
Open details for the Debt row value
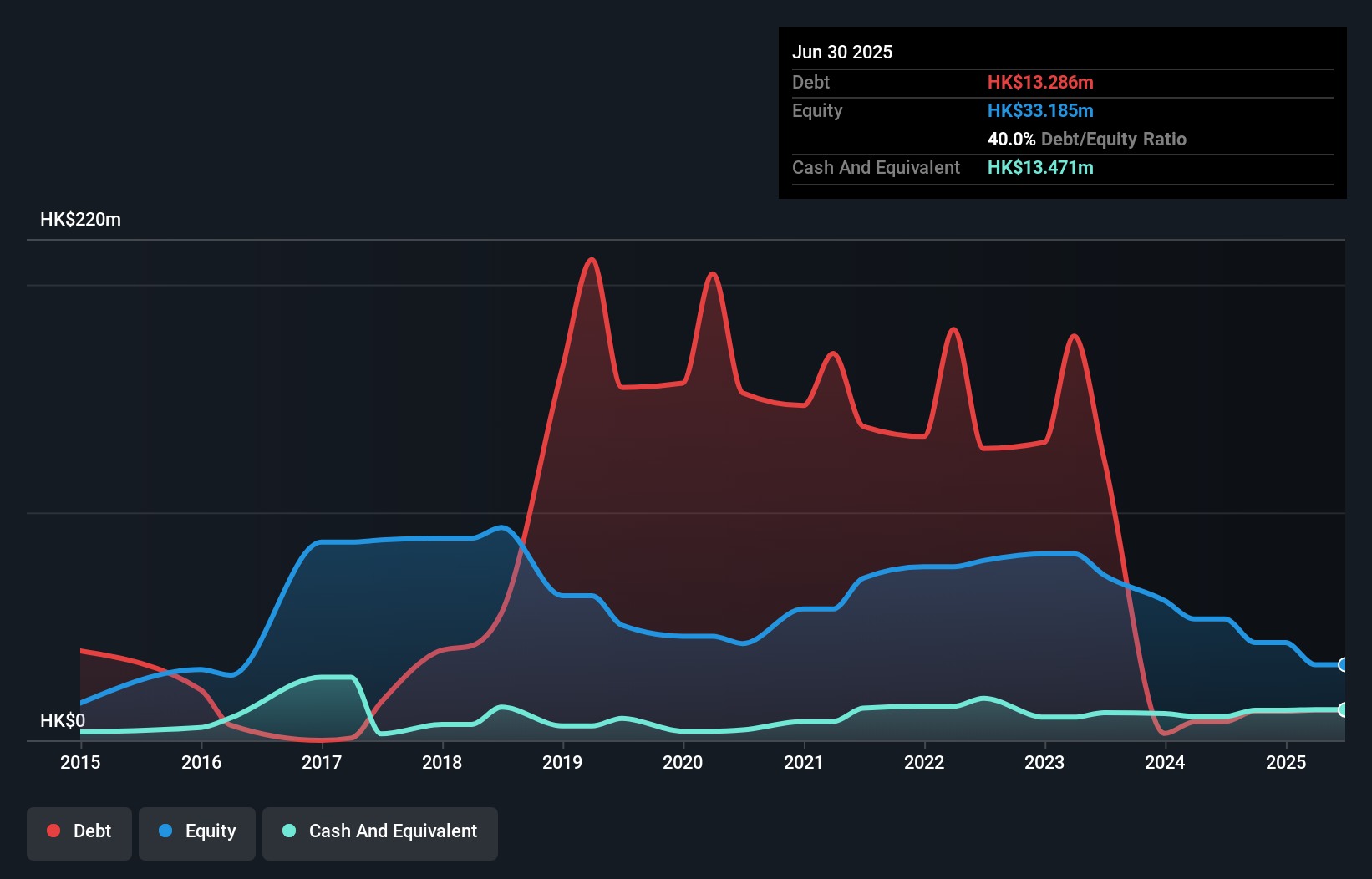[1040, 82]
